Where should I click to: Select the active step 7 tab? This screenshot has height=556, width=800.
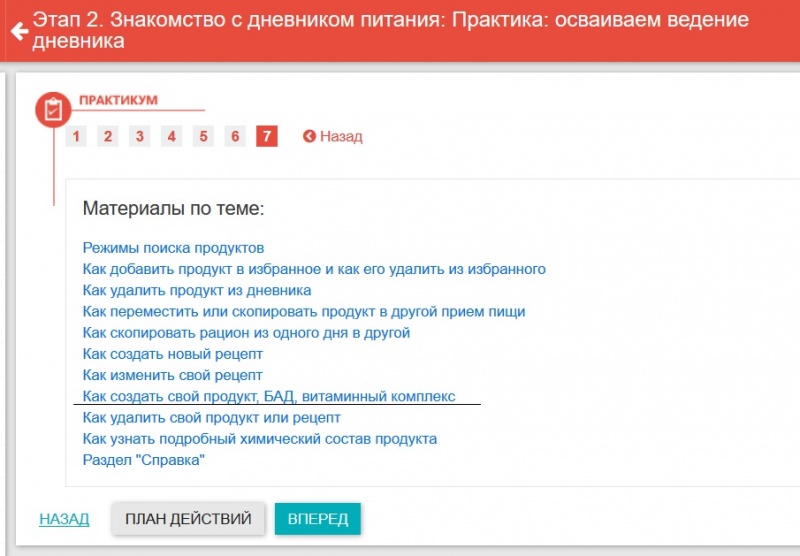(266, 137)
